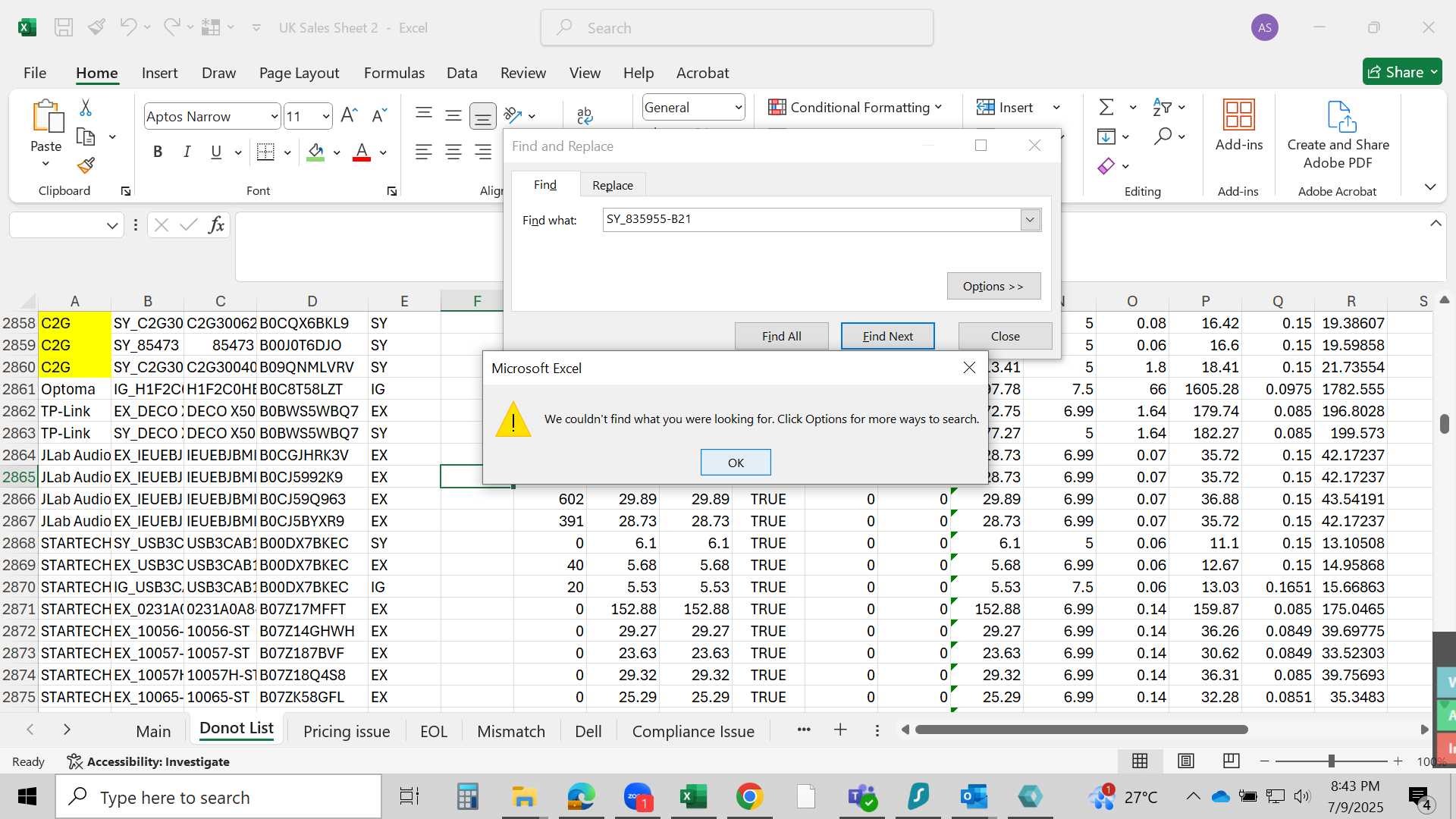1456x819 pixels.
Task: Switch to the Pricing issue sheet tab
Action: pyautogui.click(x=347, y=731)
